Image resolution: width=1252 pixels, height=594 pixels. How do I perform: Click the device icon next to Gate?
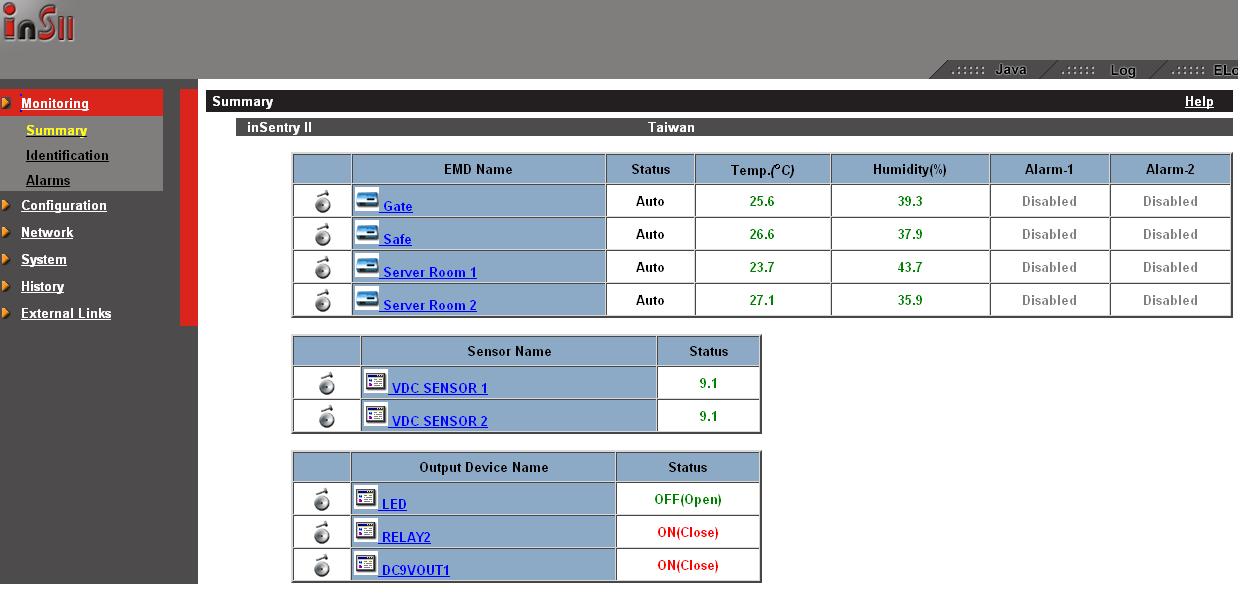[x=367, y=200]
